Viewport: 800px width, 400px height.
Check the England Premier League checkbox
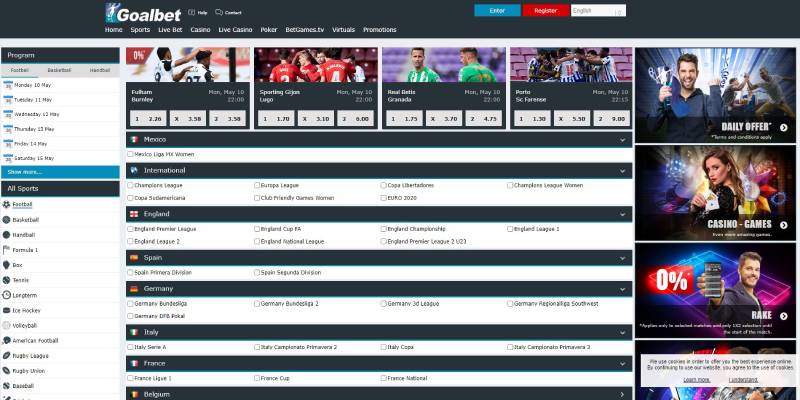[130, 229]
